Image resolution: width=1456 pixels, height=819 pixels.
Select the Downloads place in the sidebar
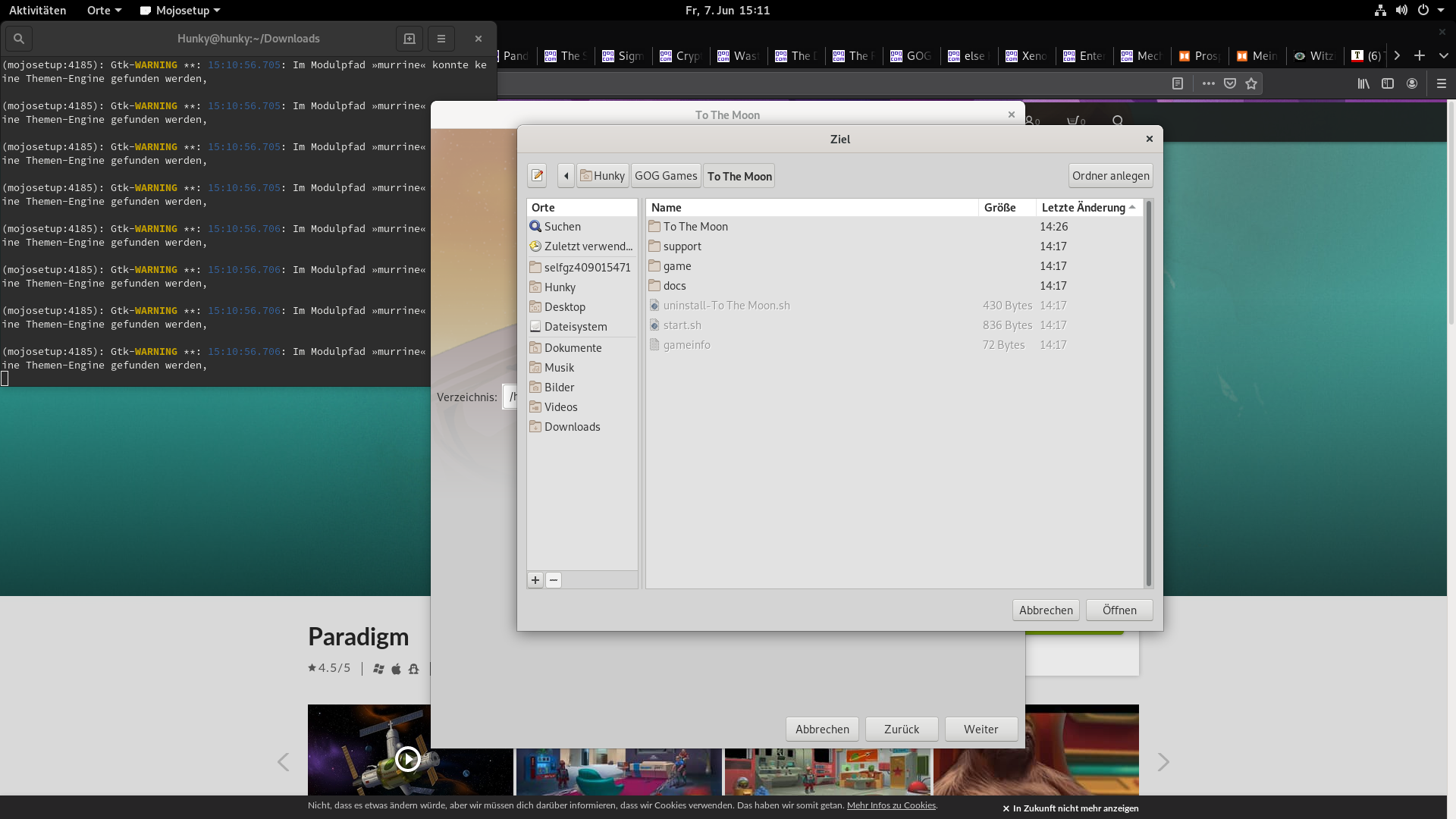pyautogui.click(x=572, y=427)
